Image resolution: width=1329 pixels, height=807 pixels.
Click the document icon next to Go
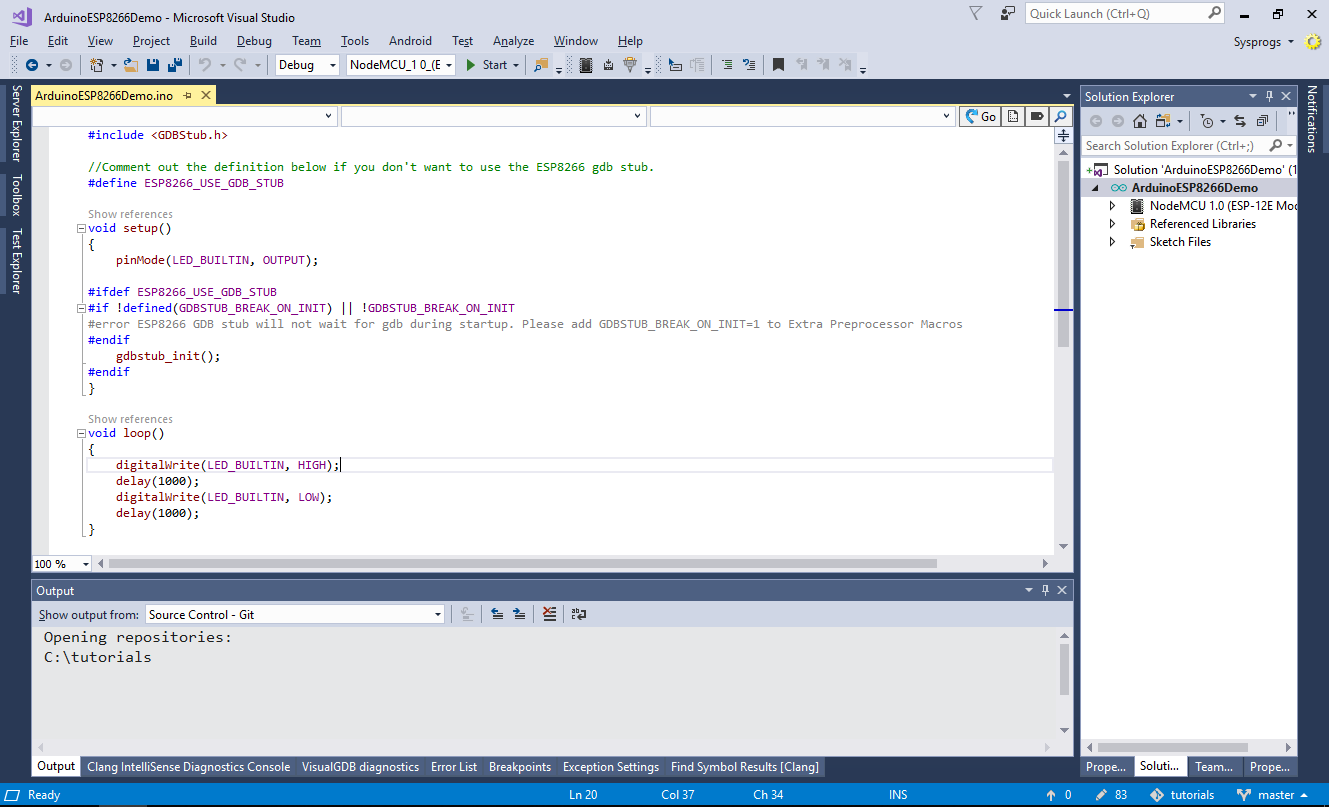click(x=1013, y=116)
